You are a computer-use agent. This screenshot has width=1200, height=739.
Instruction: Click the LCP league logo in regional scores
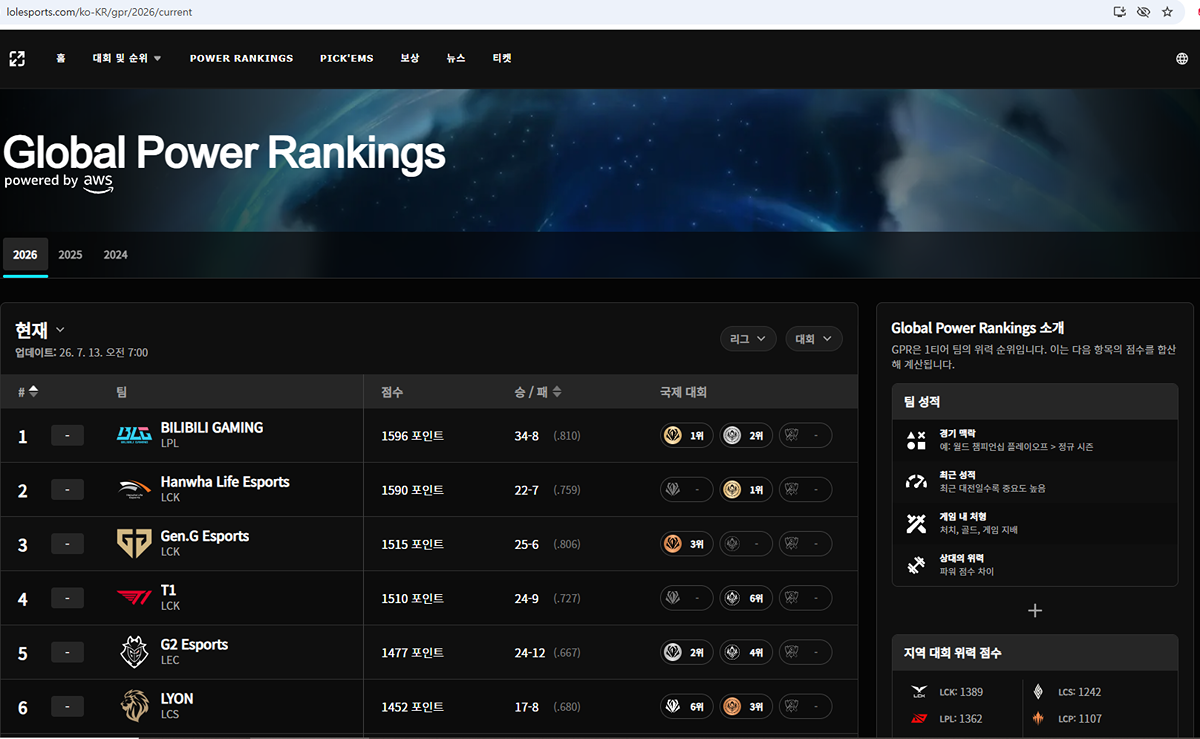point(1038,718)
